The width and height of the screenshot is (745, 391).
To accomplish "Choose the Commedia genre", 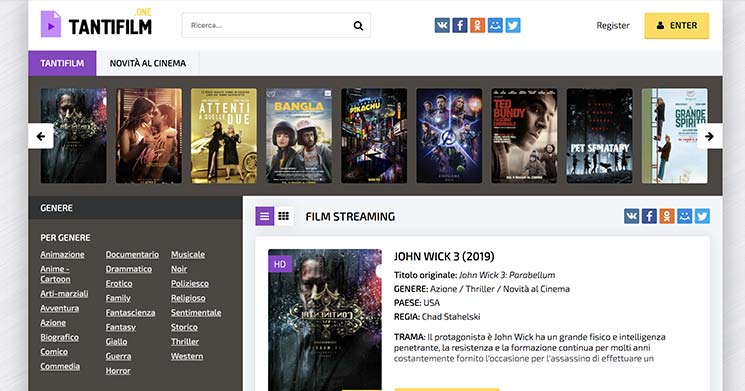I will pyautogui.click(x=60, y=366).
